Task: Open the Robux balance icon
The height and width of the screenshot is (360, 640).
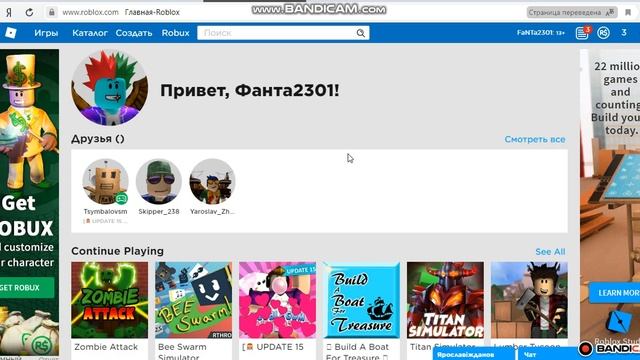Action: coord(603,33)
